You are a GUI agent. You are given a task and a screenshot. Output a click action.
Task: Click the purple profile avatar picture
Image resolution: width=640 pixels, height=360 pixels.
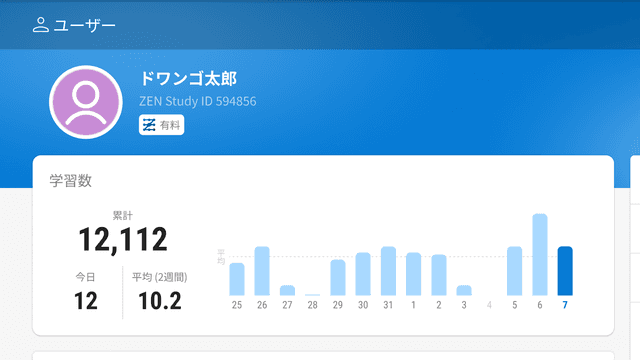(86, 102)
